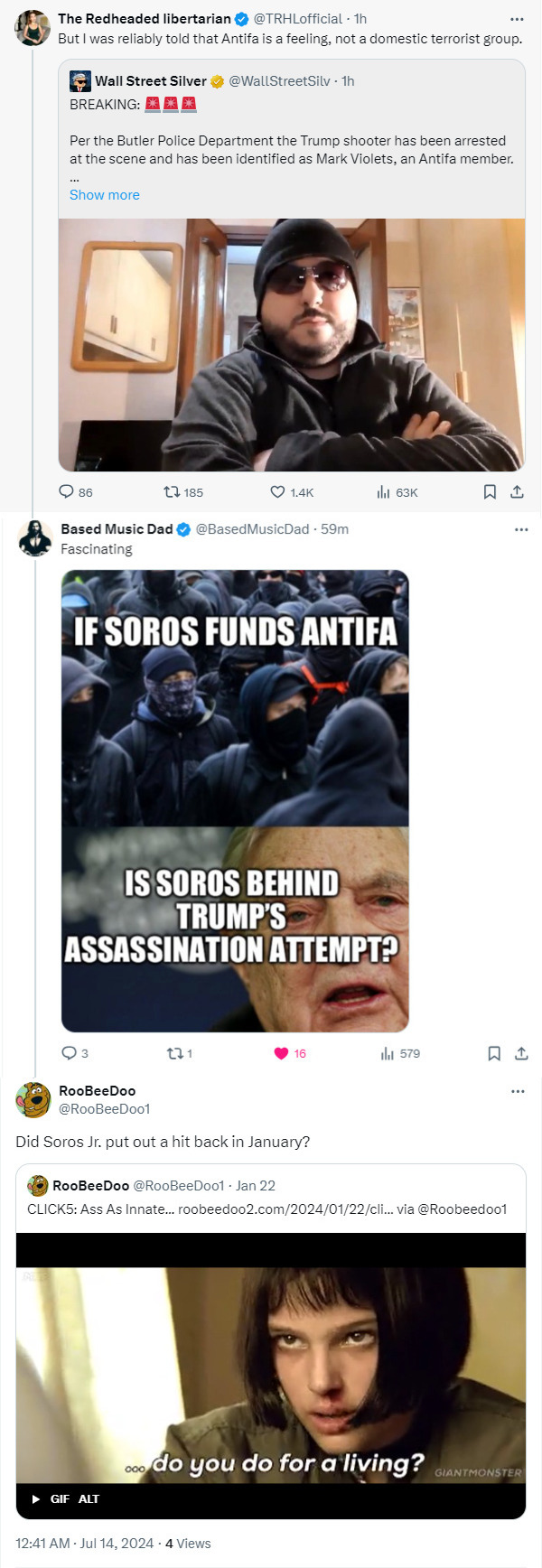542x1568 pixels.
Task: Repost The Redheaded libertarian's post
Action: point(172,492)
